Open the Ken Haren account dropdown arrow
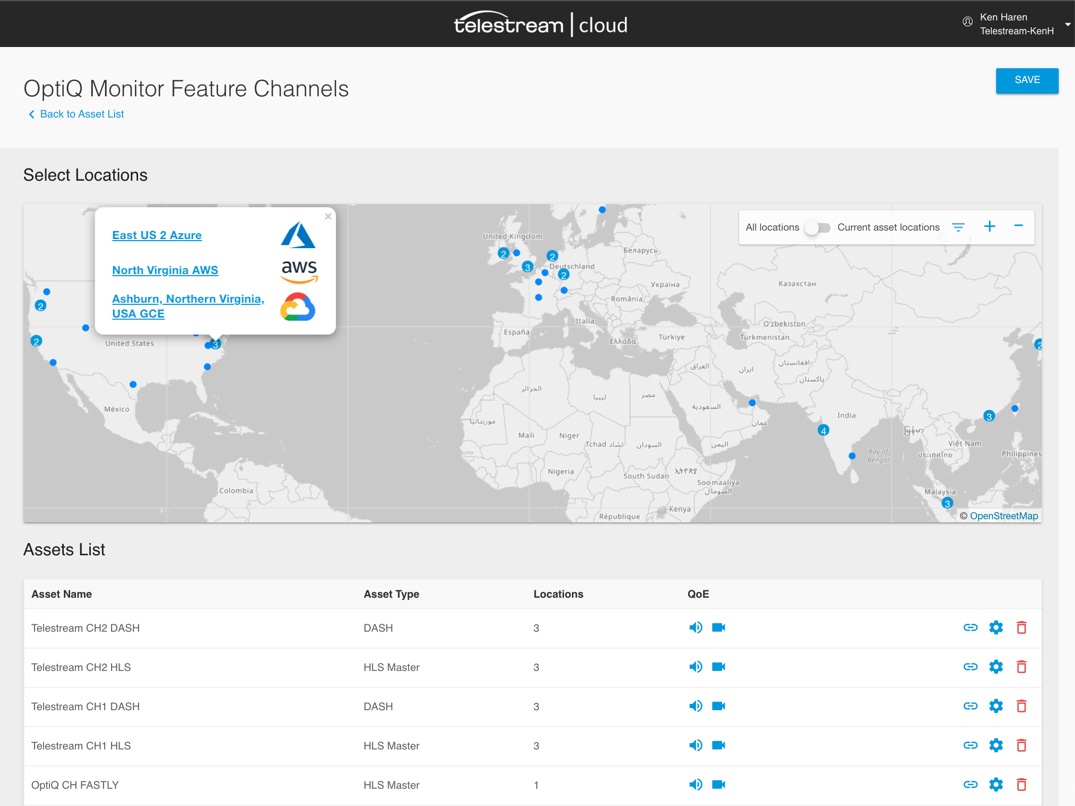Image resolution: width=1075 pixels, height=806 pixels. pos(1067,25)
